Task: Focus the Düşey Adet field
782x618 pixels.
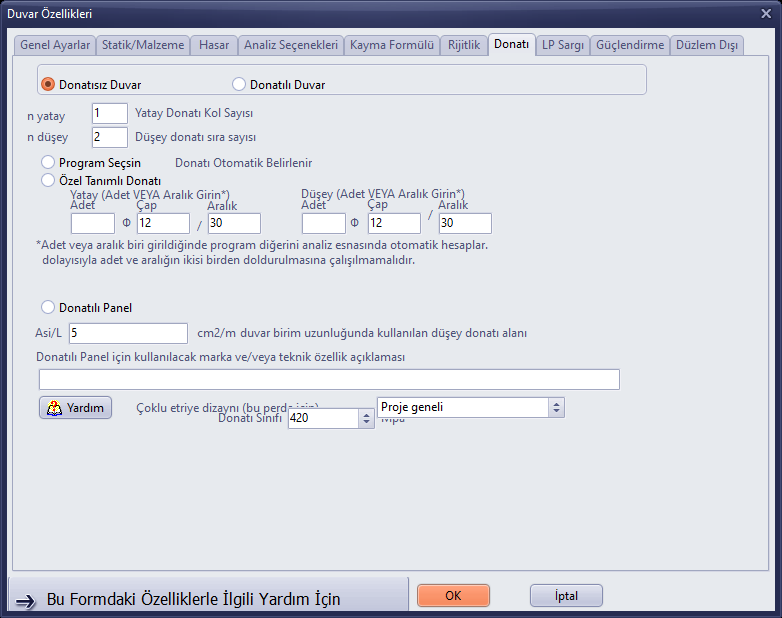Action: click(324, 223)
